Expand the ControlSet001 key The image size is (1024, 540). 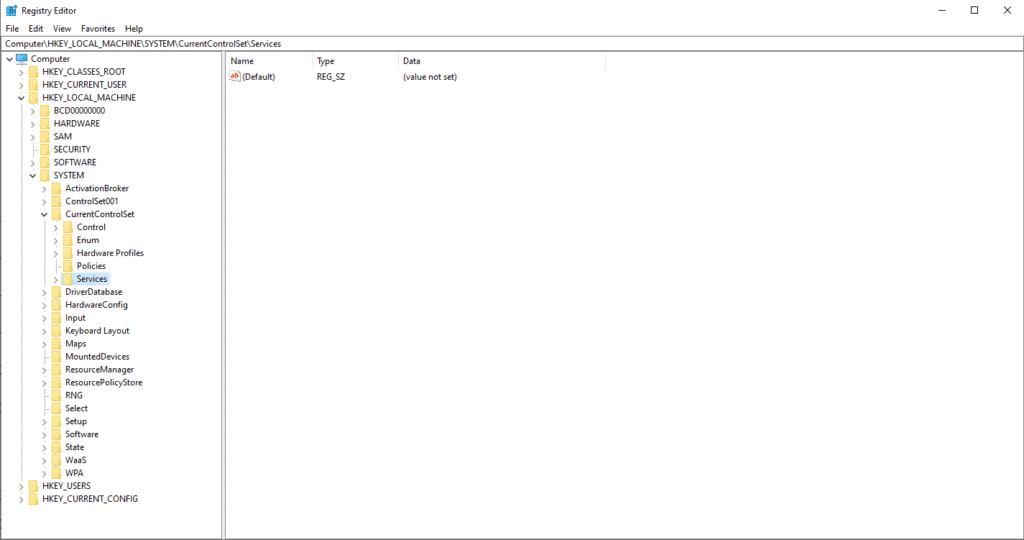click(44, 202)
